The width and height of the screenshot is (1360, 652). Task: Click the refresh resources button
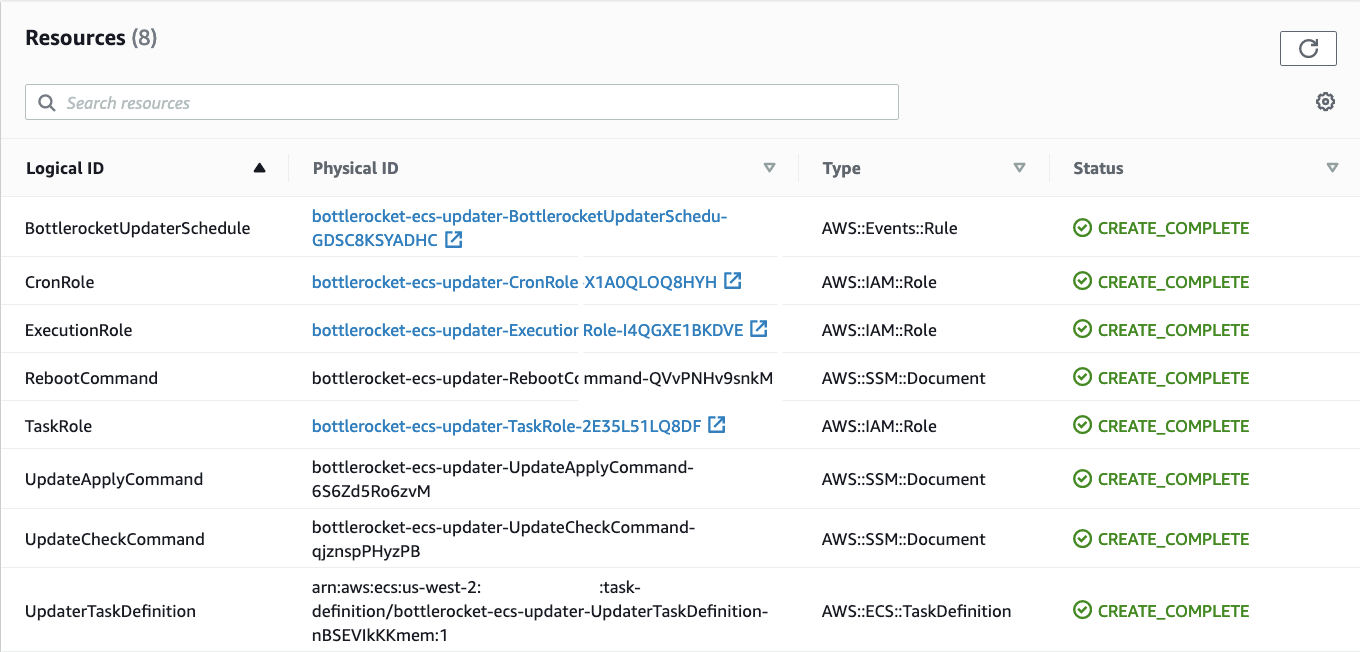(1308, 48)
